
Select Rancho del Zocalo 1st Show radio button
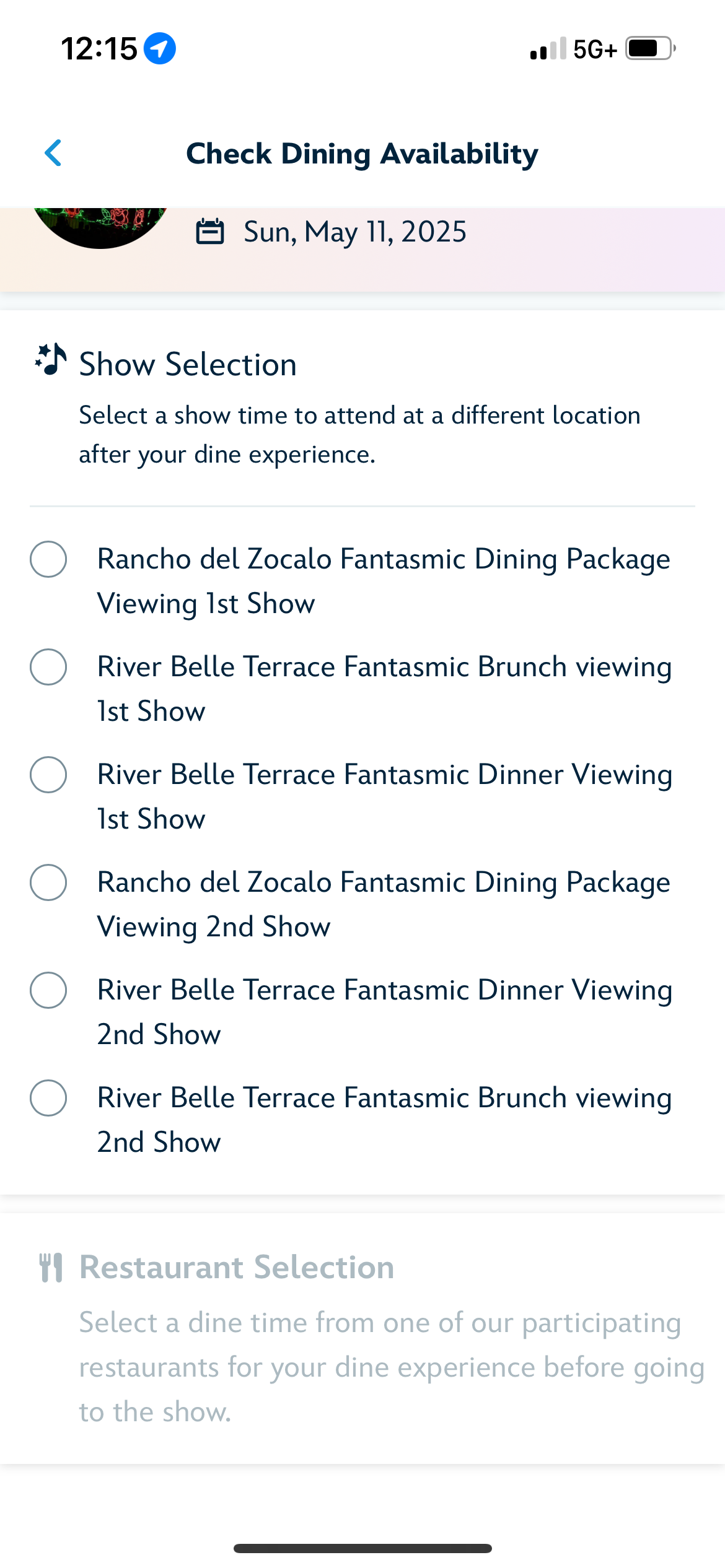48,559
